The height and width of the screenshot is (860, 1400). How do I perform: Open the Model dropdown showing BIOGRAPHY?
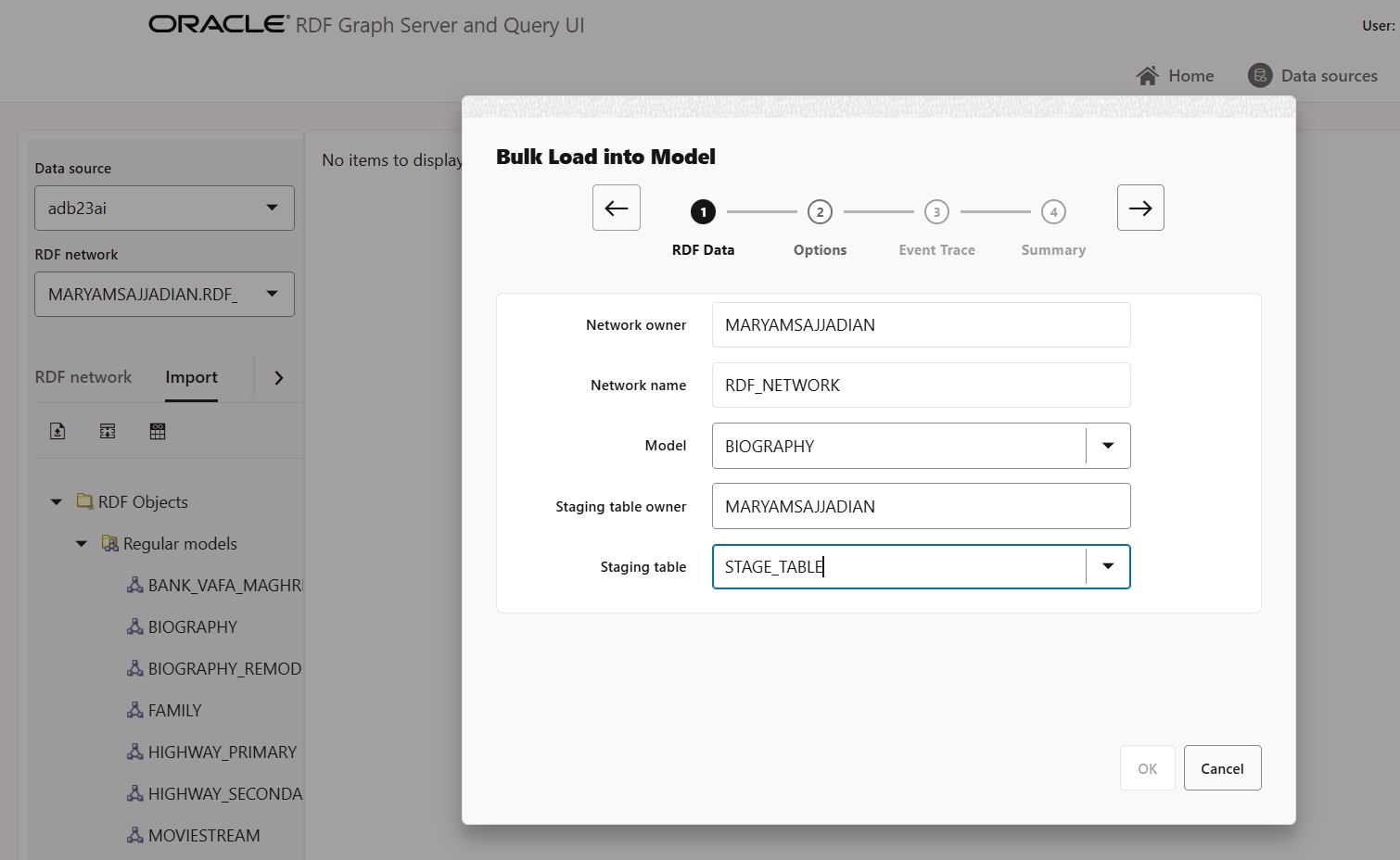pyautogui.click(x=1108, y=446)
